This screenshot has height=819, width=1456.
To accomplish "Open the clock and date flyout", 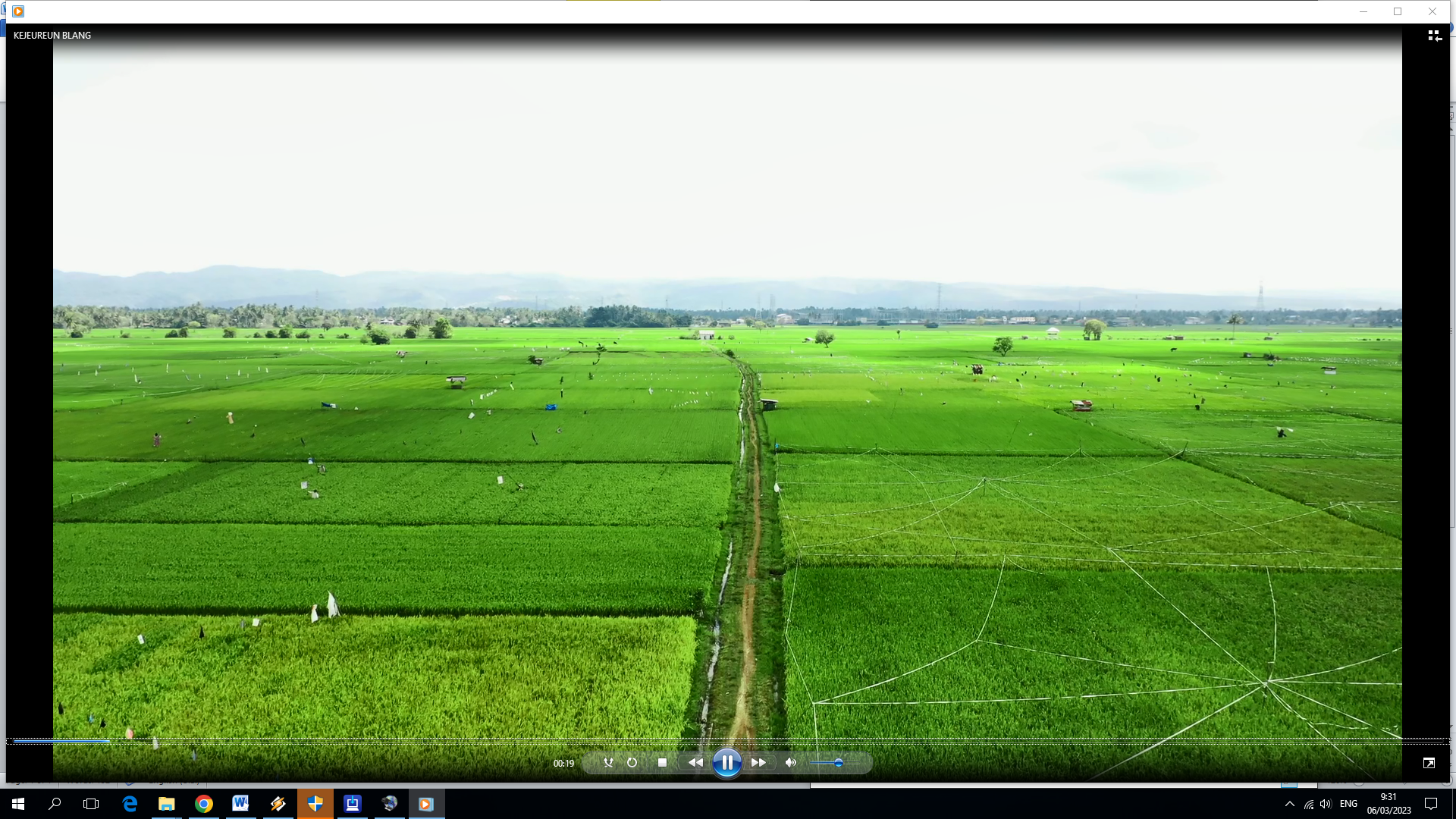I will click(1389, 804).
